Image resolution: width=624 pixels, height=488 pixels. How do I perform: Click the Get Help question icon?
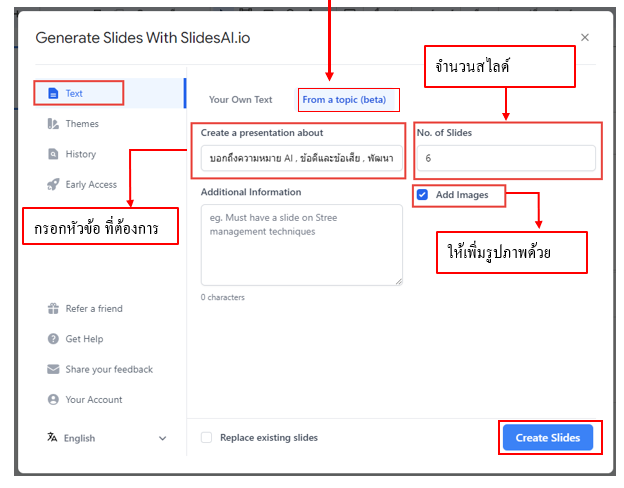53,339
